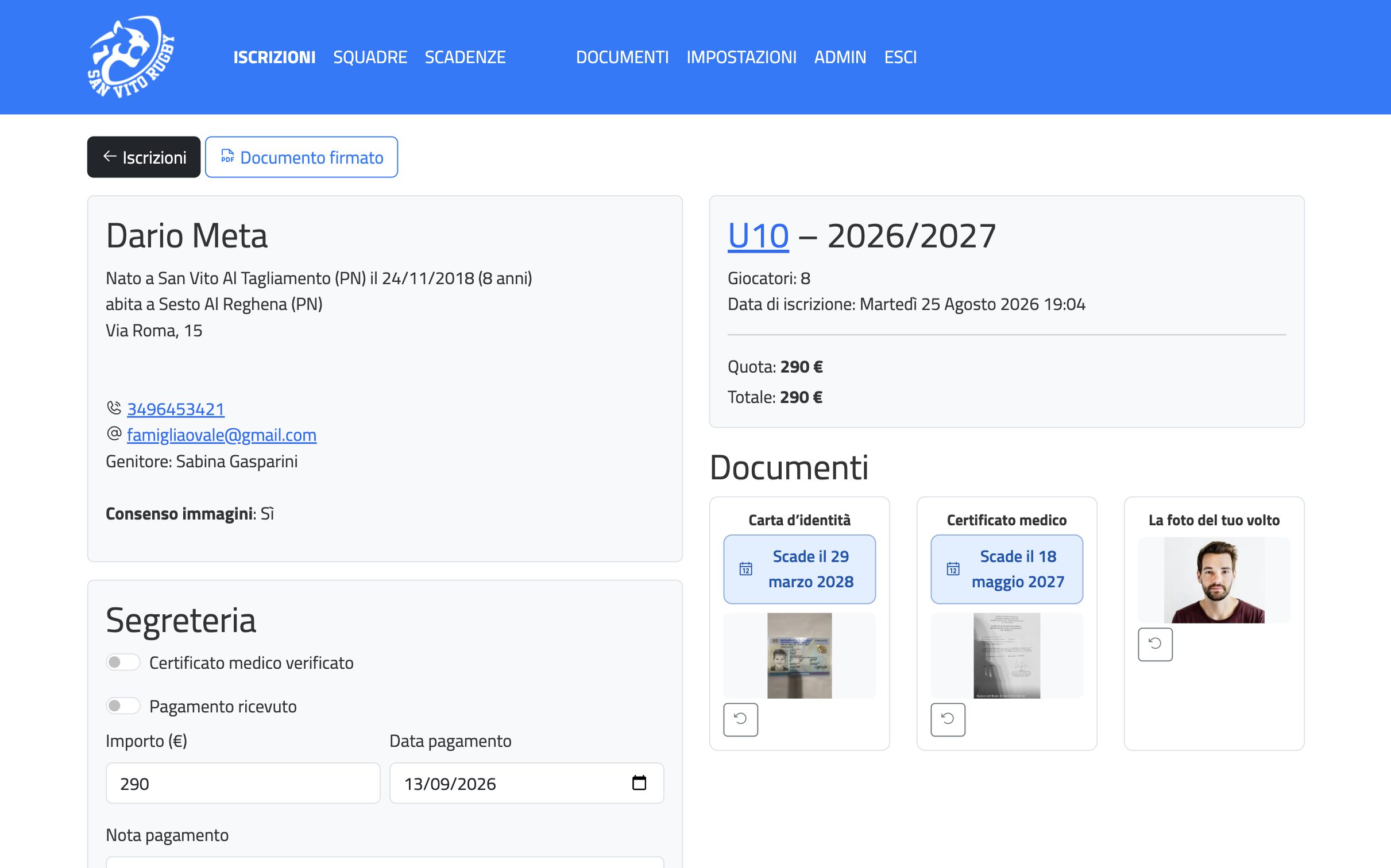Viewport: 1391px width, 868px height.
Task: Rotate the face photo image
Action: (1155, 644)
